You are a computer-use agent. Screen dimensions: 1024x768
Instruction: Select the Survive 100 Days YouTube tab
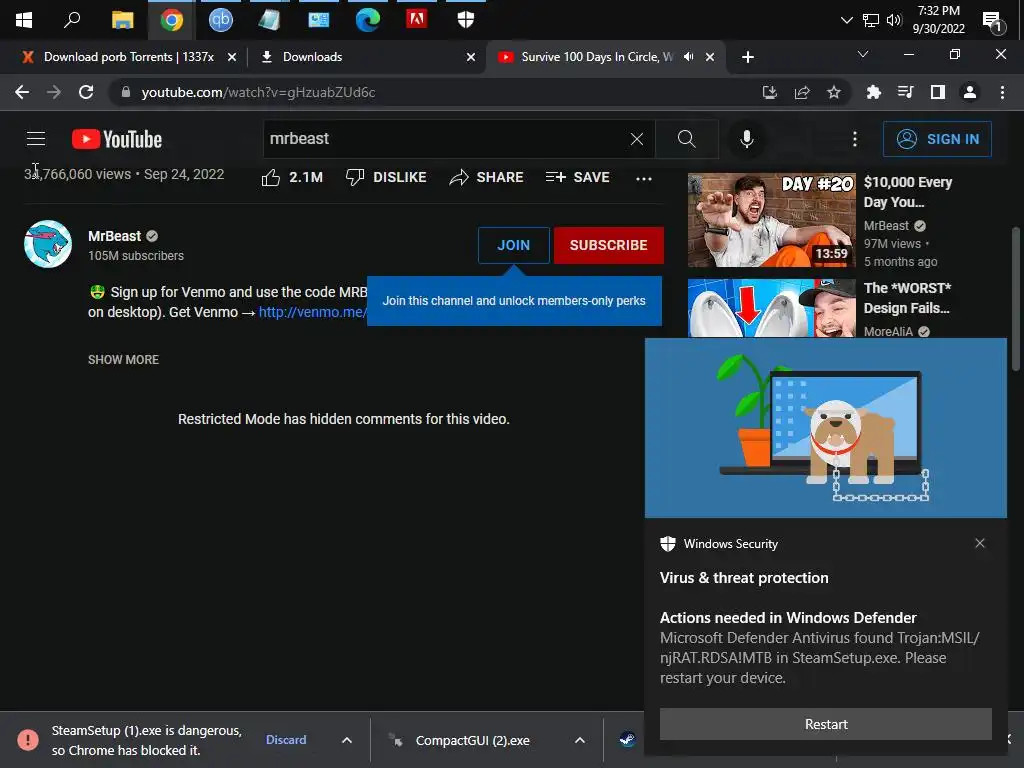pyautogui.click(x=596, y=57)
